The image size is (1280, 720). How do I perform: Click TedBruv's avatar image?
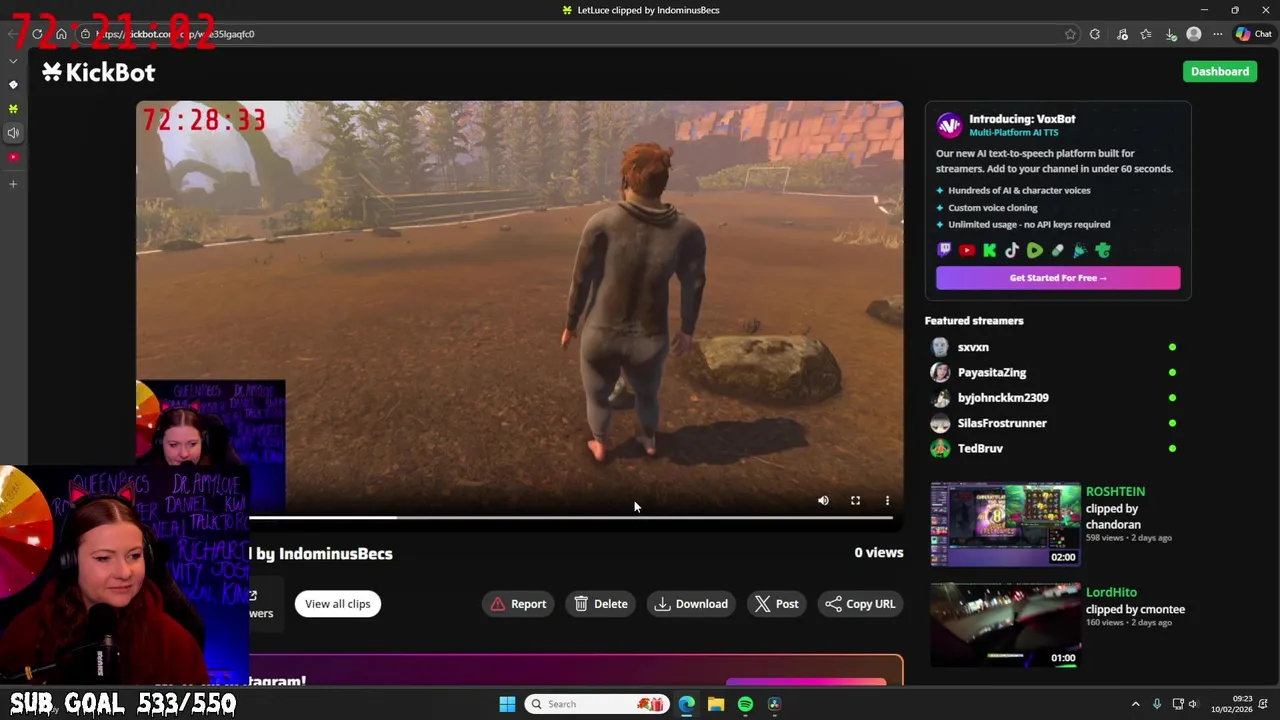pyautogui.click(x=940, y=448)
